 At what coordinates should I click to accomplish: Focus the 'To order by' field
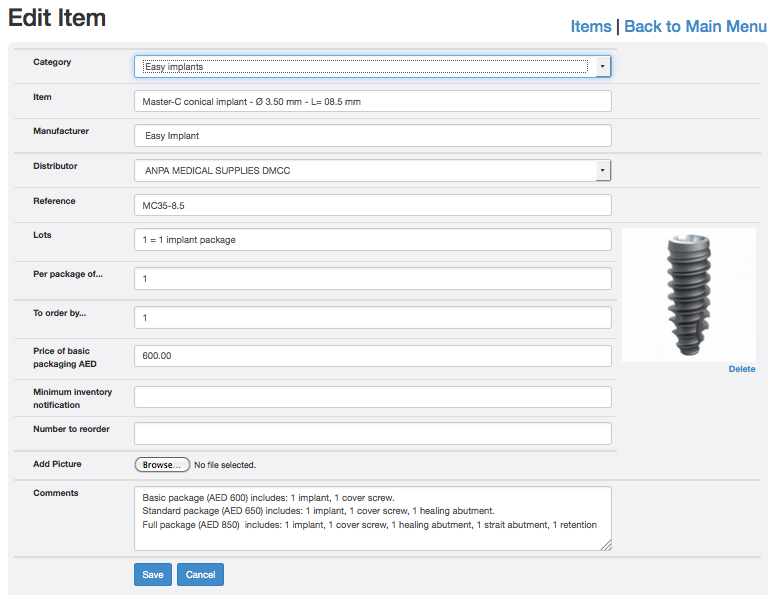coord(372,318)
